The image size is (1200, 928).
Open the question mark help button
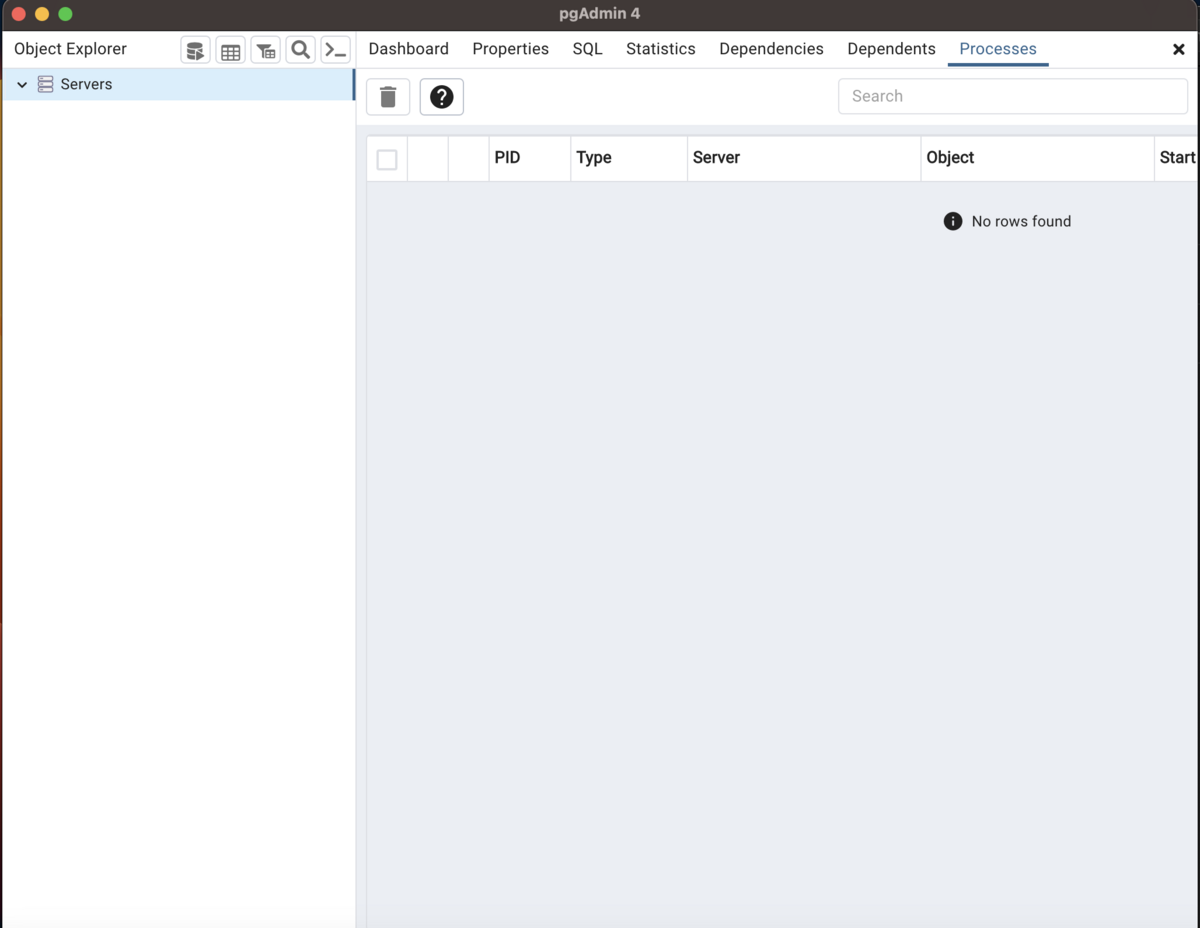pyautogui.click(x=441, y=97)
